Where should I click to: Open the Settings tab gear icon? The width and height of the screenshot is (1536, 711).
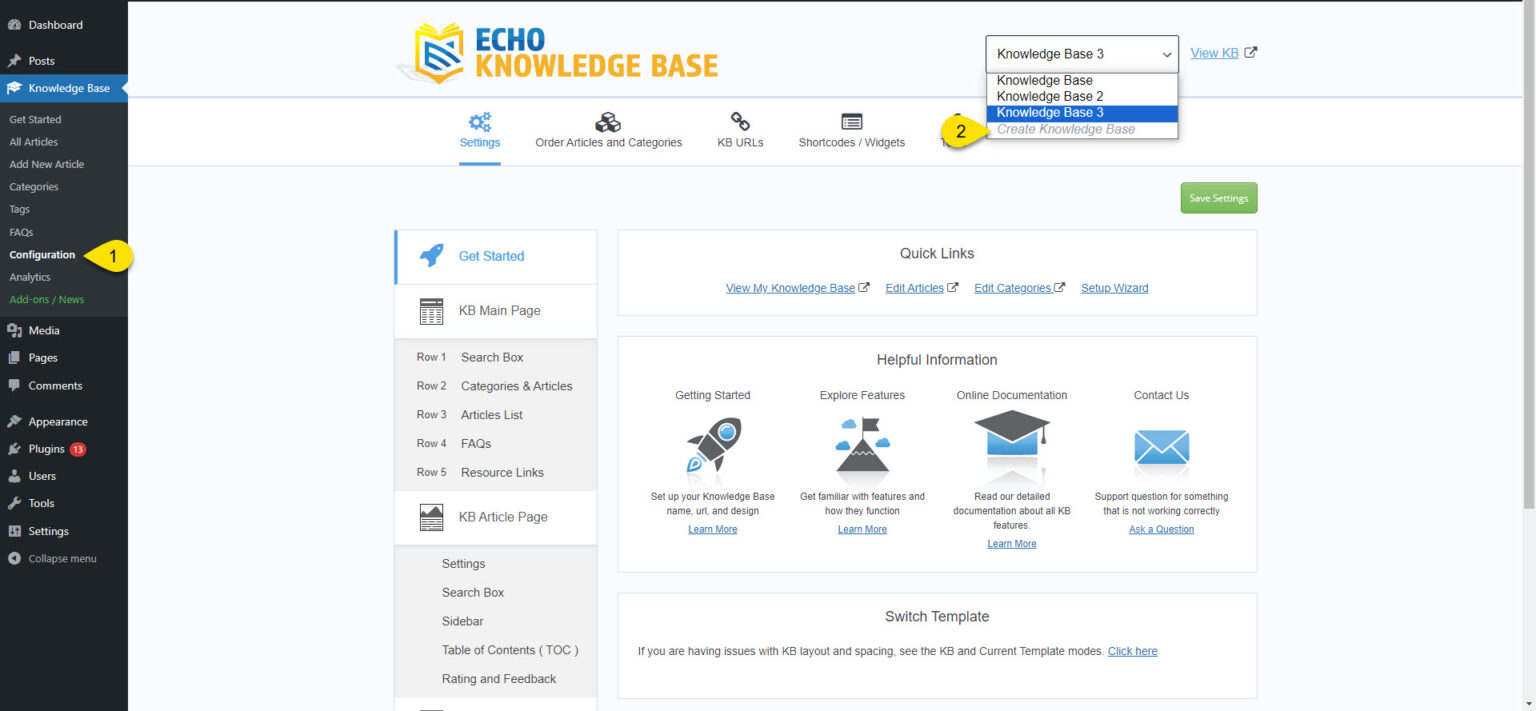tap(479, 120)
